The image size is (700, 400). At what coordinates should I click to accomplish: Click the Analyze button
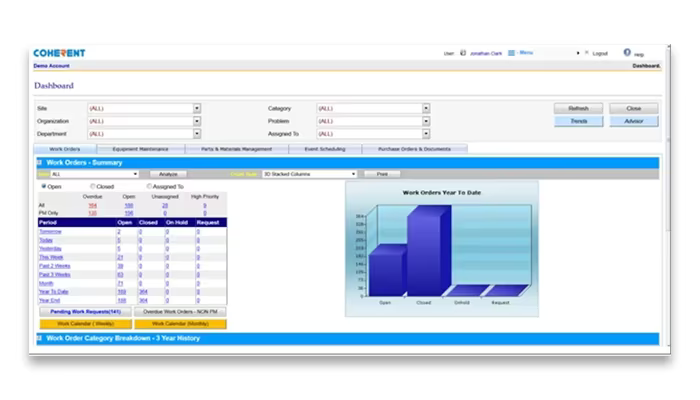[x=168, y=174]
